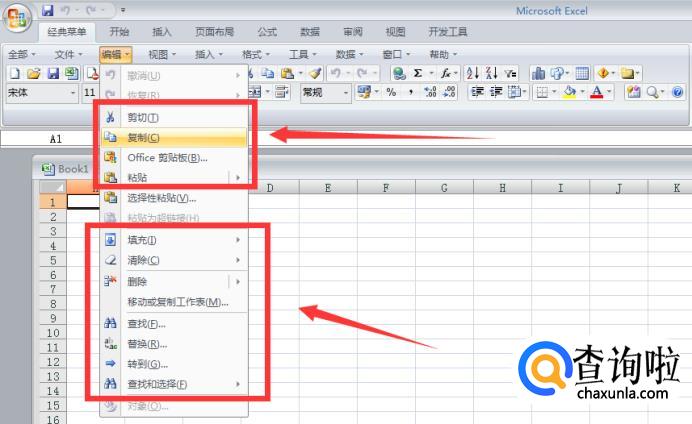Select the 经典菜单 ribbon tab
The height and width of the screenshot is (424, 692).
pyautogui.click(x=67, y=32)
